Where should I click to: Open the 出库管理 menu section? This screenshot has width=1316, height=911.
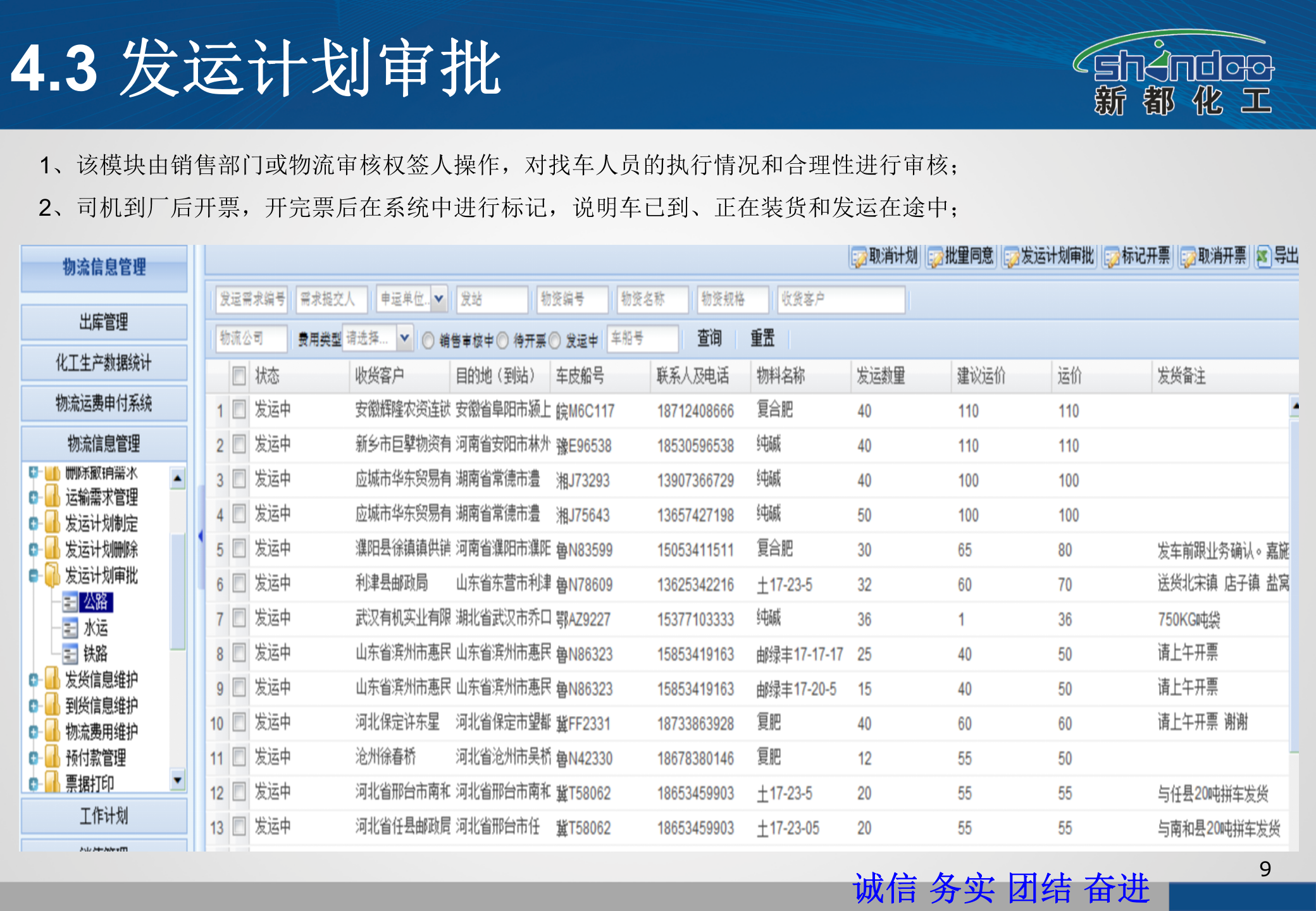point(103,323)
